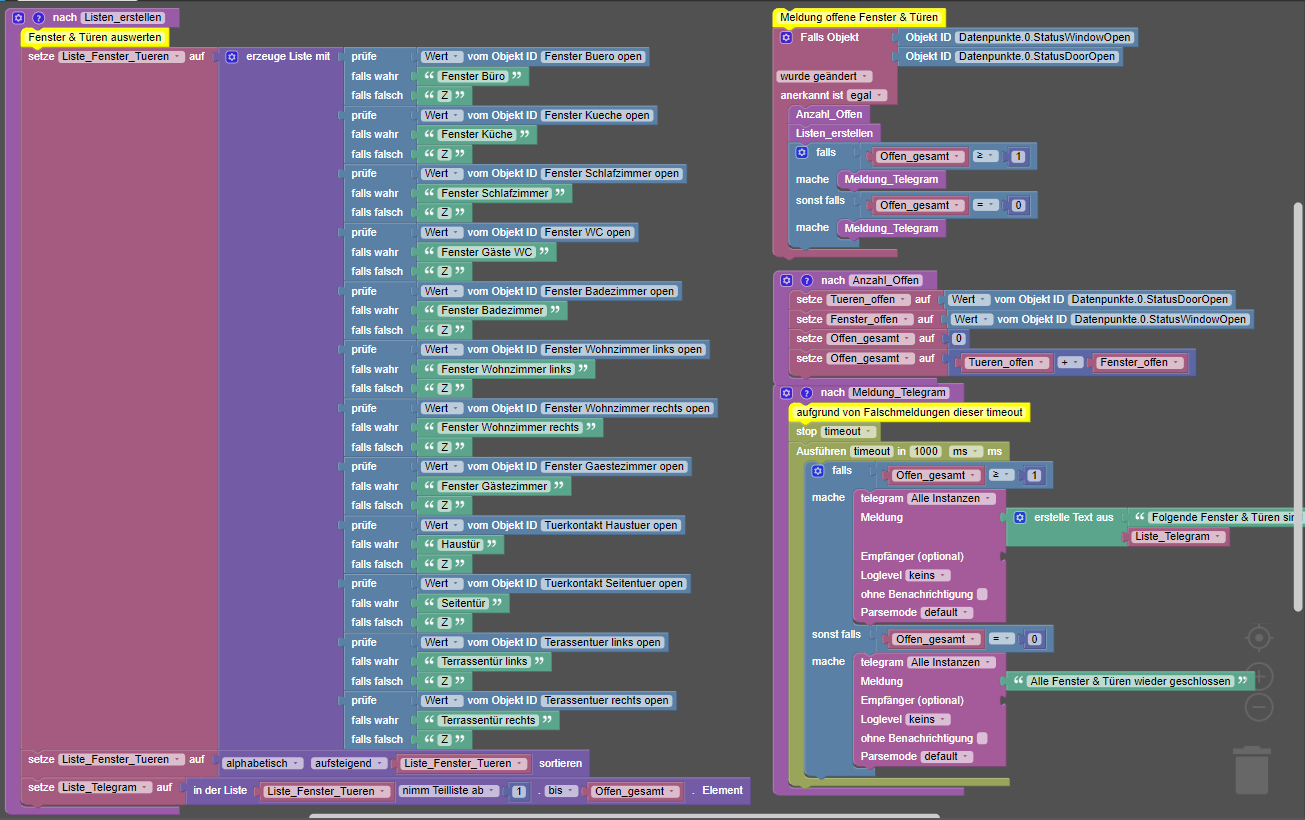
Task: Open 'bis' dropdown in sublist block
Action: (560, 791)
